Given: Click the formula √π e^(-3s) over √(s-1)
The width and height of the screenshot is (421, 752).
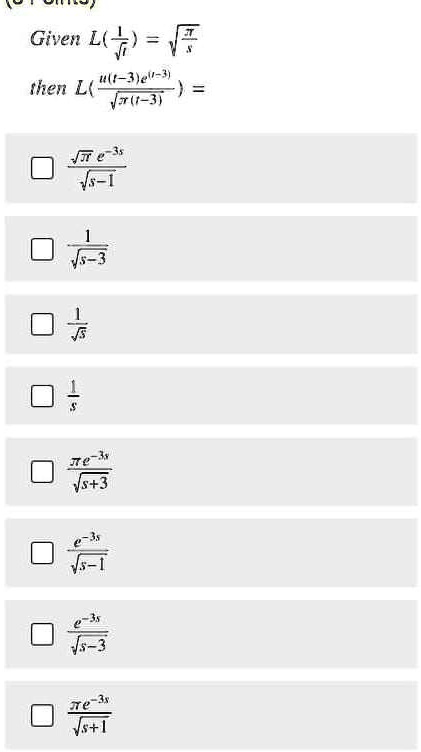Looking at the screenshot, I should 97,168.
